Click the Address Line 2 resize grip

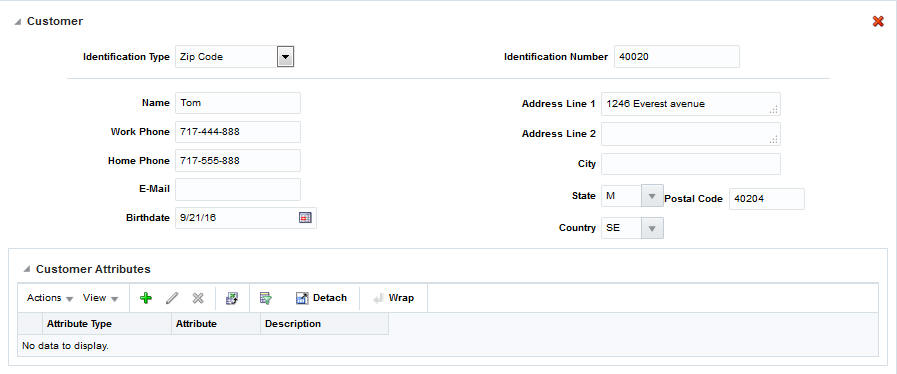(774, 140)
